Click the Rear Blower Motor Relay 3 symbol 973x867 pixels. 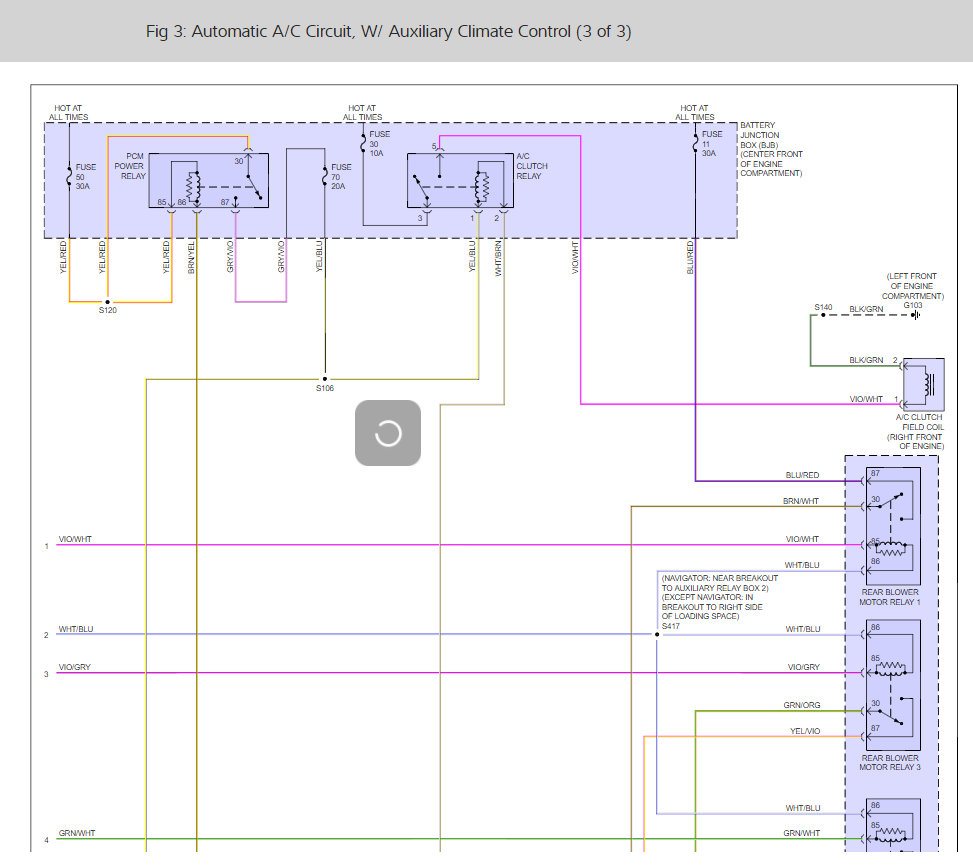coord(892,685)
